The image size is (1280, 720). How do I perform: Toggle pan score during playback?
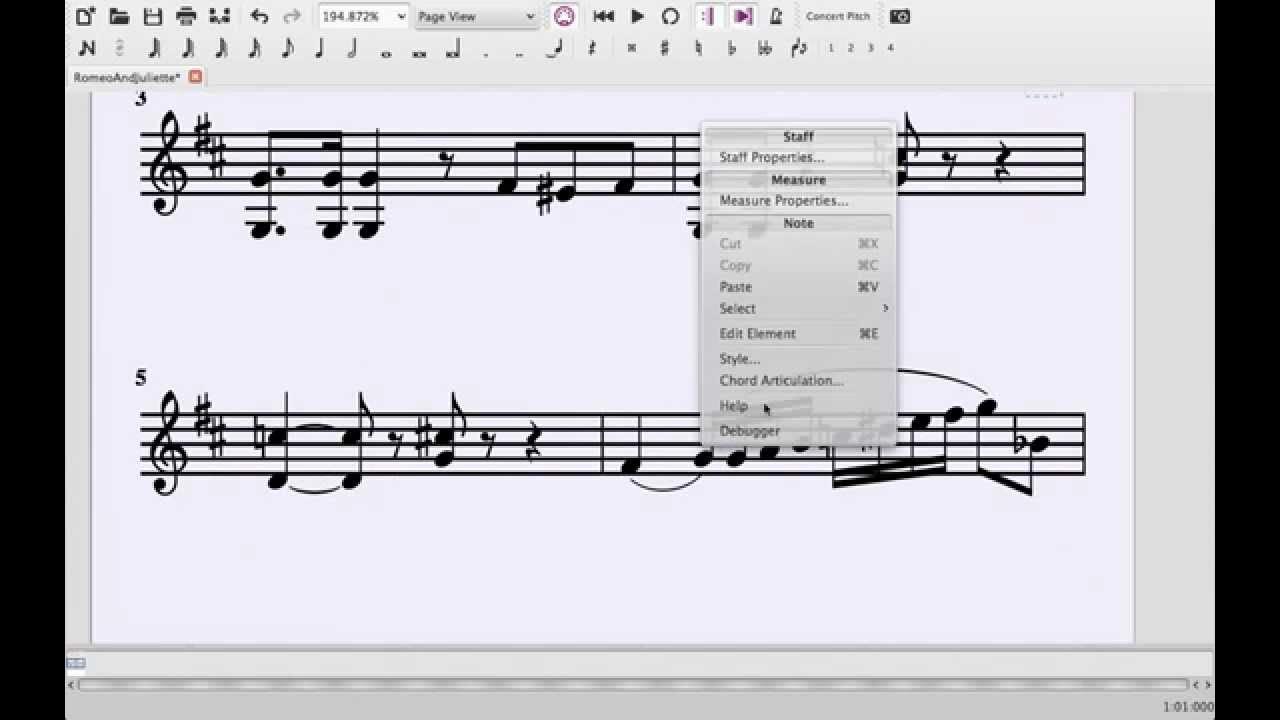[x=742, y=16]
